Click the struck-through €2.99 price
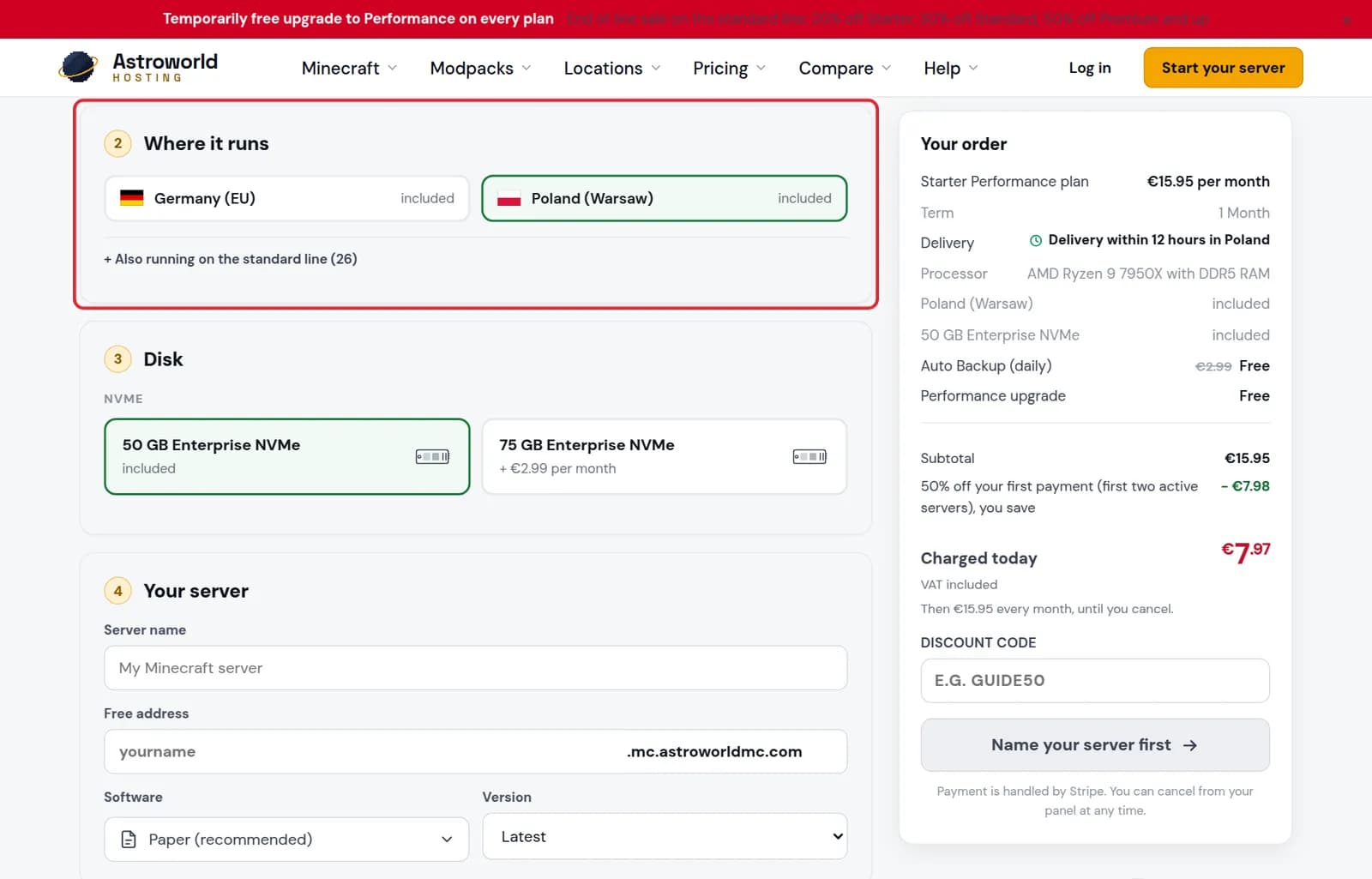Image resolution: width=1372 pixels, height=879 pixels. tap(1213, 366)
